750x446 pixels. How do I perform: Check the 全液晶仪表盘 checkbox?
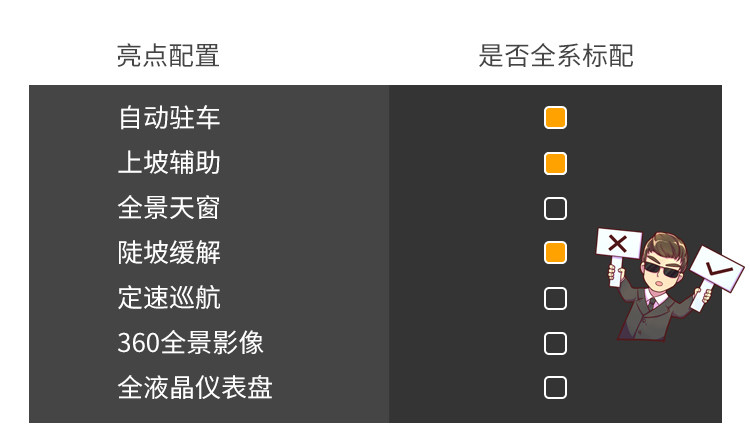[x=555, y=388]
